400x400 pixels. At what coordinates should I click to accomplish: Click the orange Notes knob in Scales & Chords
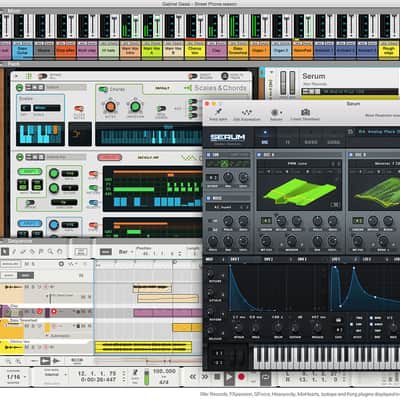(x=110, y=107)
